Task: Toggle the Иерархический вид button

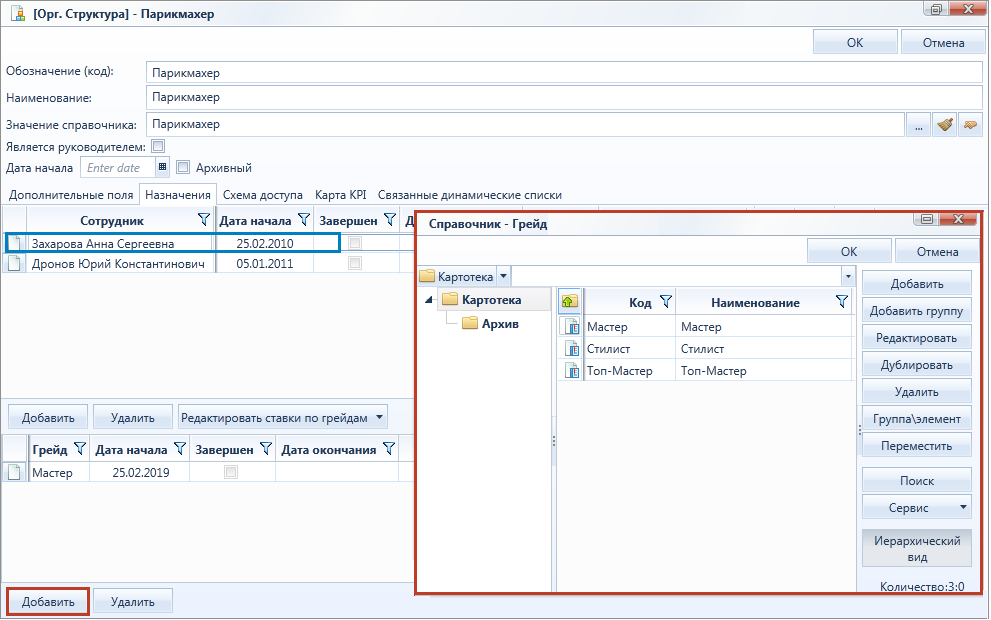Action: click(x=916, y=549)
